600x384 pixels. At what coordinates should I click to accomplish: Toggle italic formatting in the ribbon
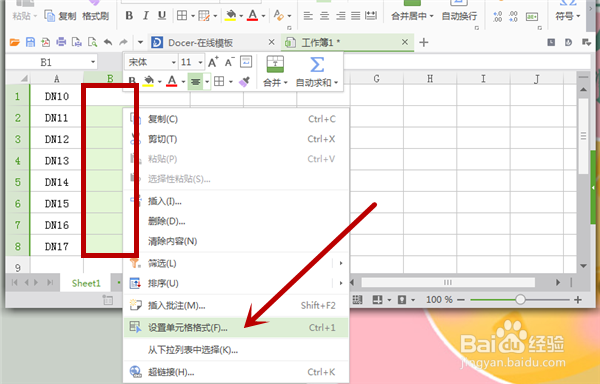pyautogui.click(x=145, y=16)
